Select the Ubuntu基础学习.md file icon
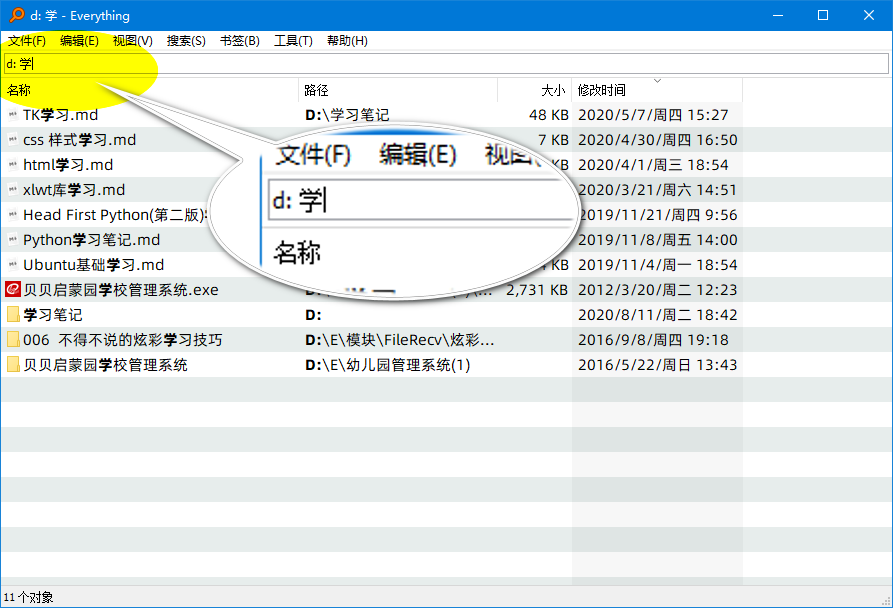 coord(11,264)
